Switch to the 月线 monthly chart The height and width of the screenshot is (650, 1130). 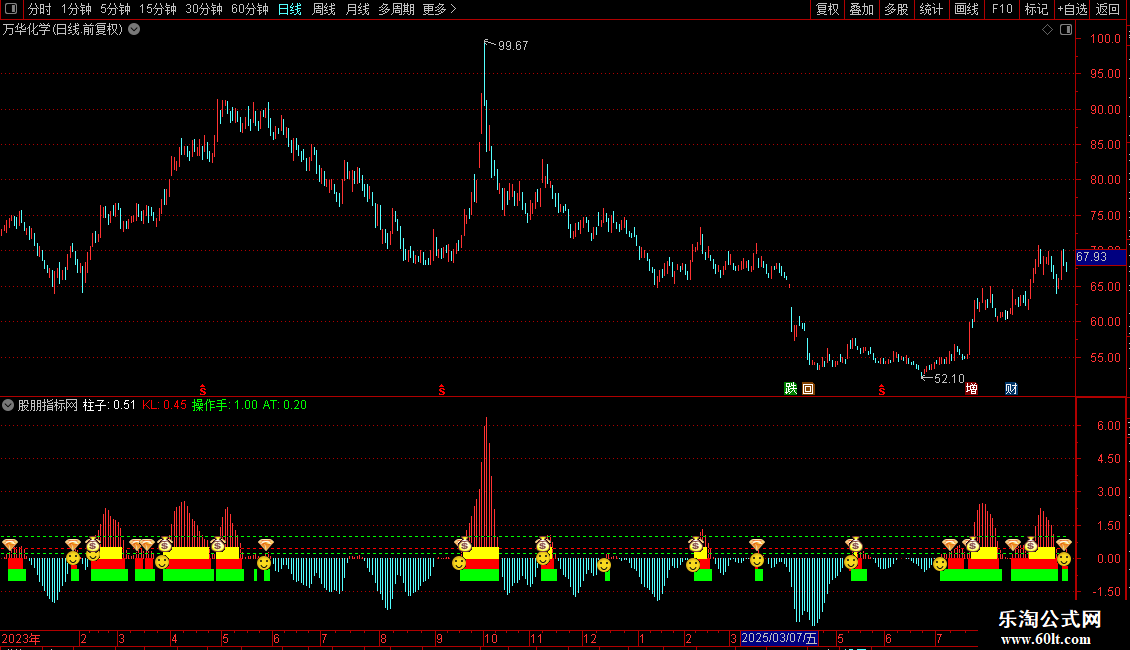(x=357, y=9)
